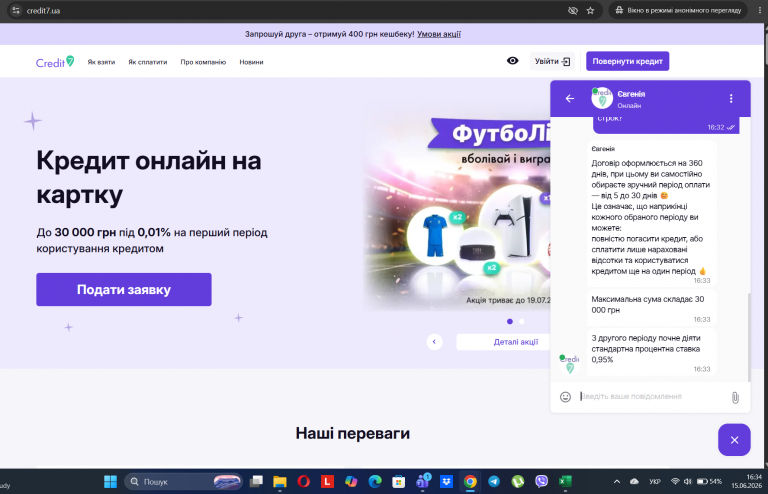The height and width of the screenshot is (494, 768).
Task: Bookmark this page with star icon
Action: (590, 10)
